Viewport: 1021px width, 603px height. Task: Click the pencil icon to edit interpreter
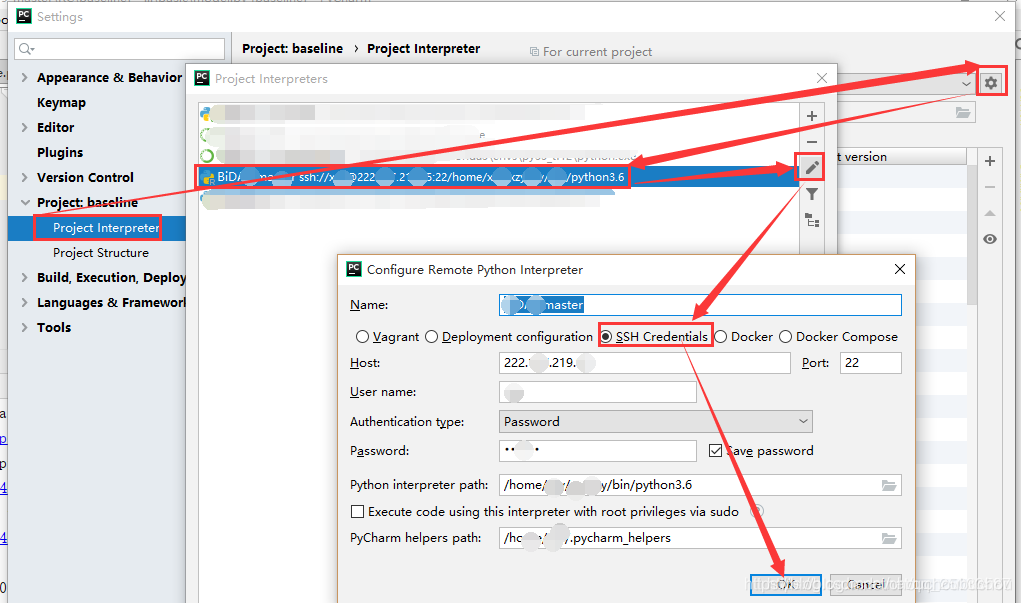pos(810,166)
